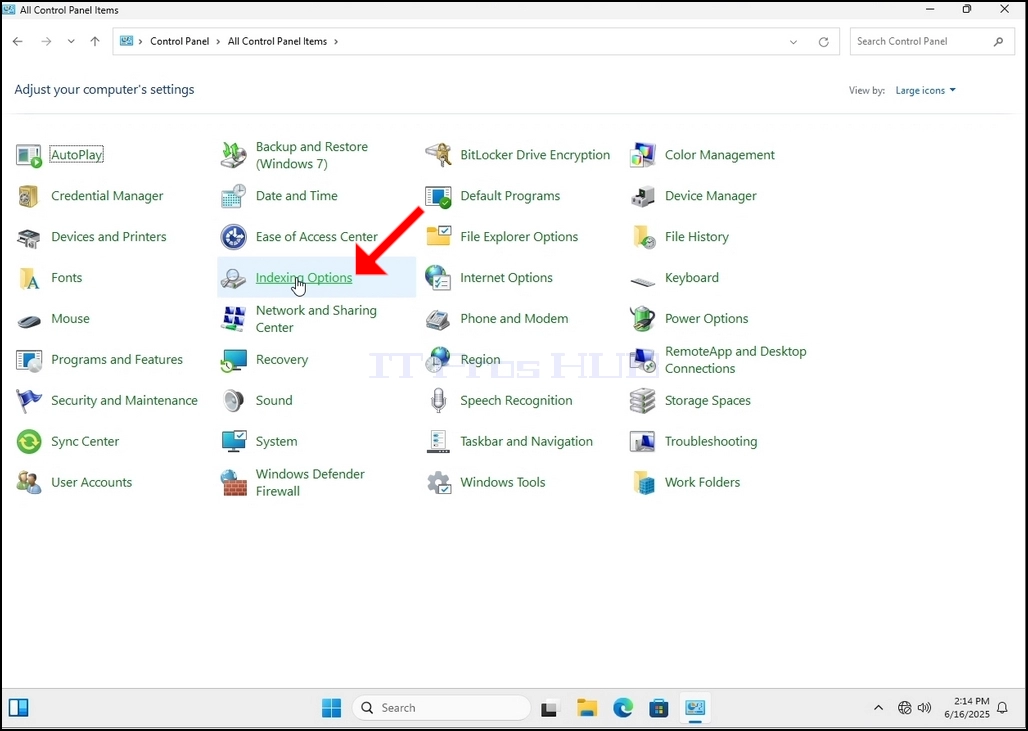The image size is (1028, 731).
Task: Open the System monitor icon
Action: 233,441
